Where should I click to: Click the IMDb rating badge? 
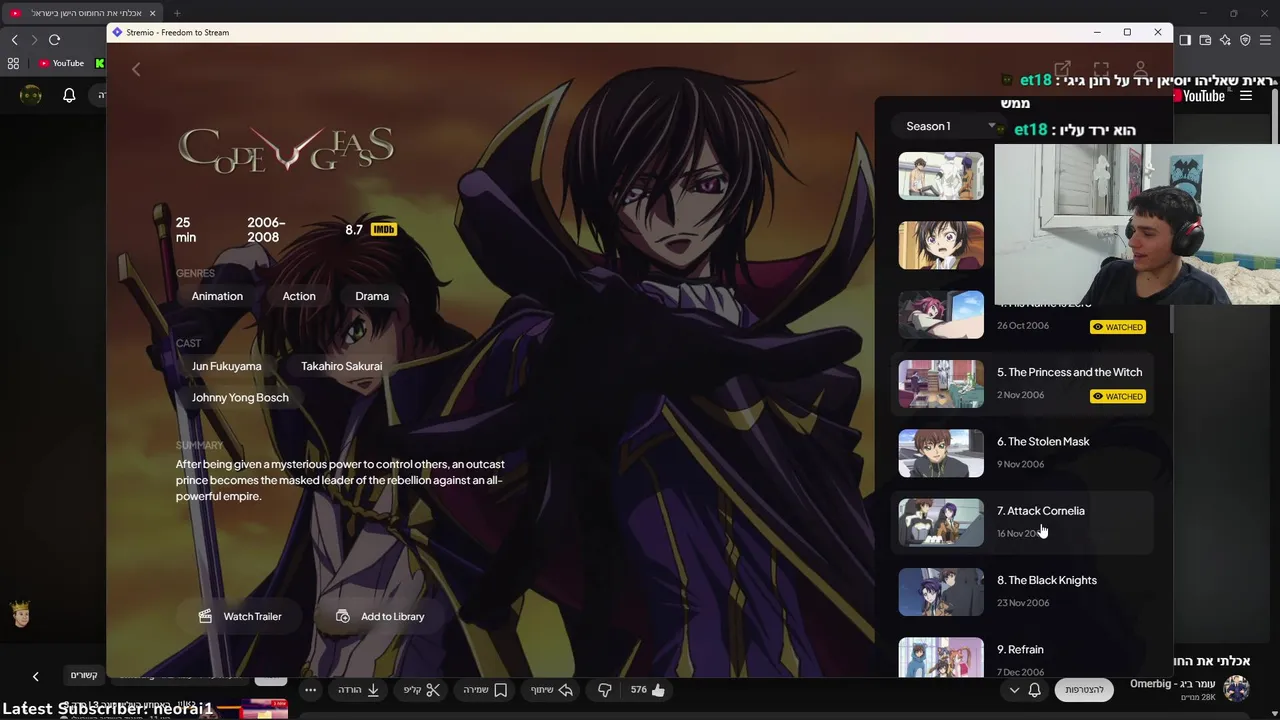(383, 230)
